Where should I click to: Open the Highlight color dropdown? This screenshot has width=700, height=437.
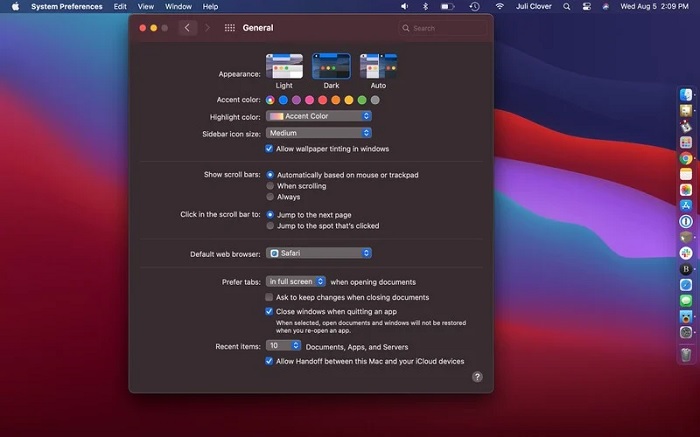[319, 116]
